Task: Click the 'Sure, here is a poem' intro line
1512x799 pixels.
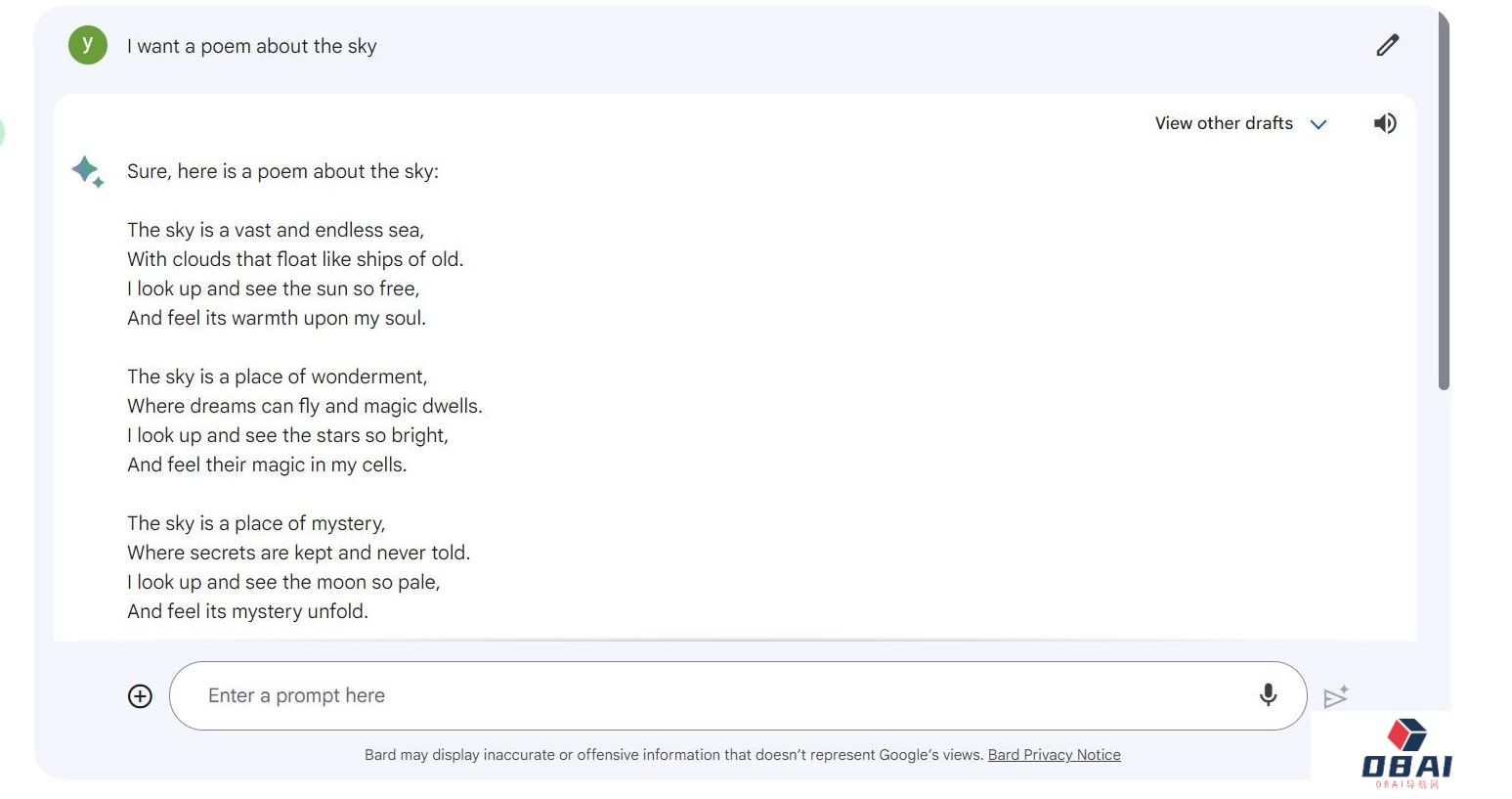Action: (x=282, y=171)
